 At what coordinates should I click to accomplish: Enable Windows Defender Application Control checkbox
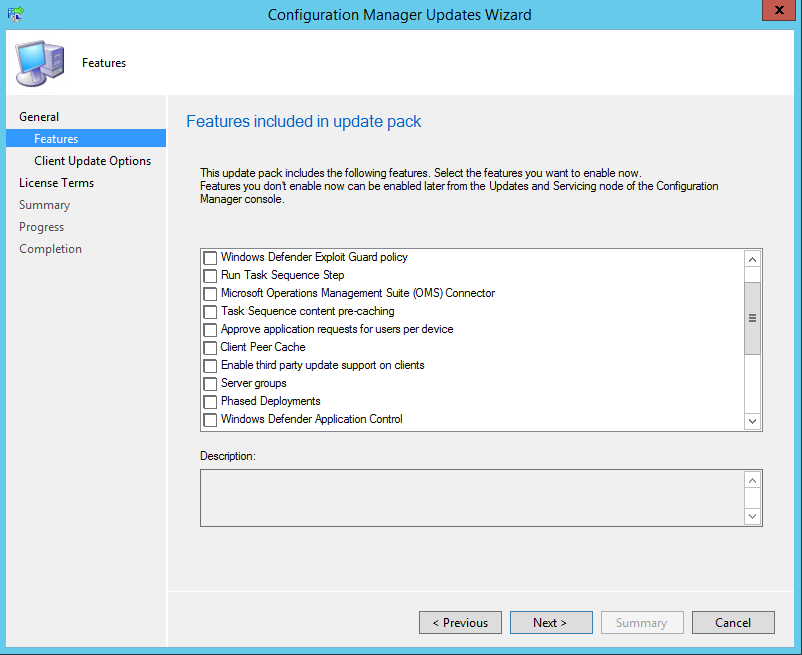(210, 420)
